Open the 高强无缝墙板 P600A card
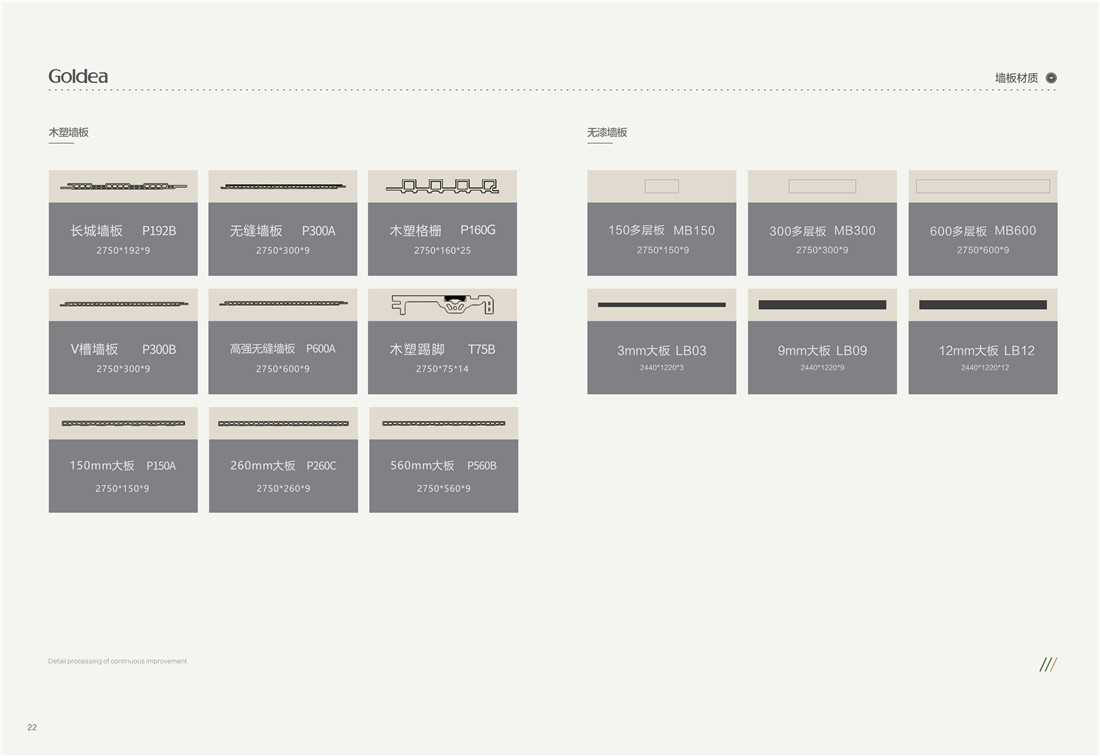Screen dimensions: 1100x756 pos(283,341)
